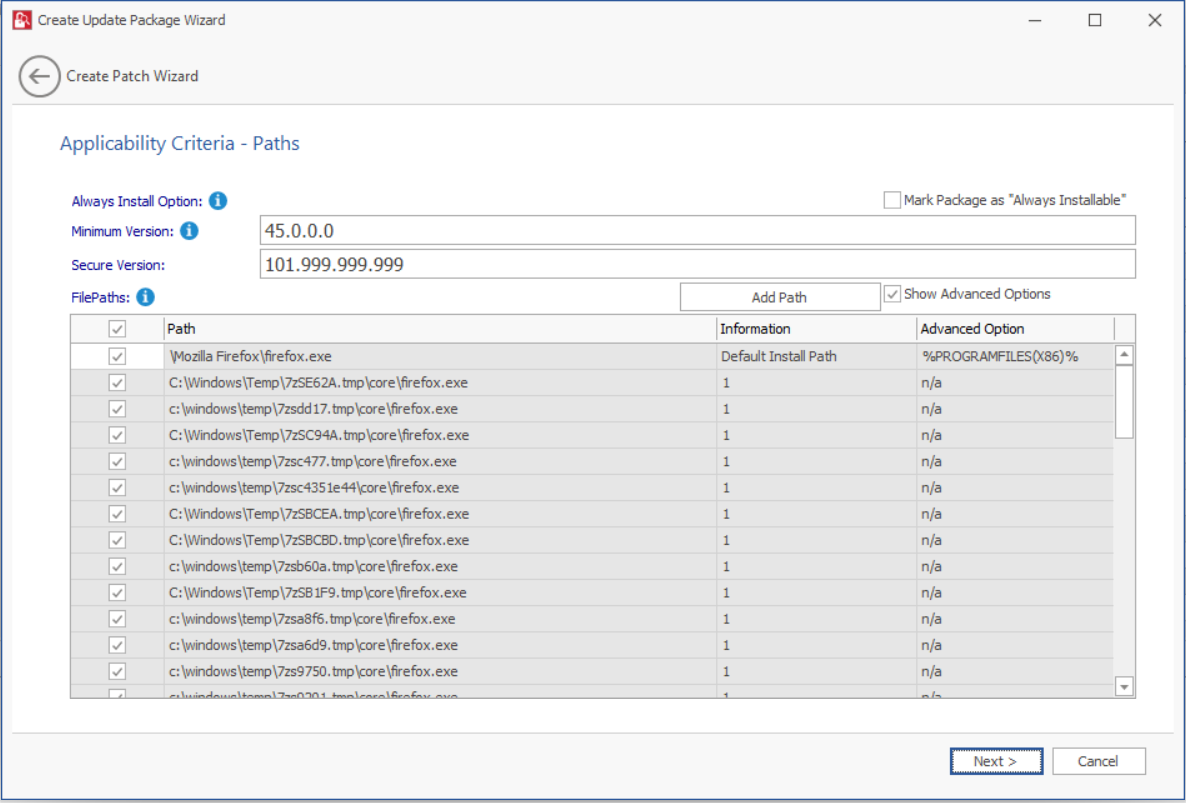Uncheck the 7zsc477.tmp path checkbox

[117, 461]
